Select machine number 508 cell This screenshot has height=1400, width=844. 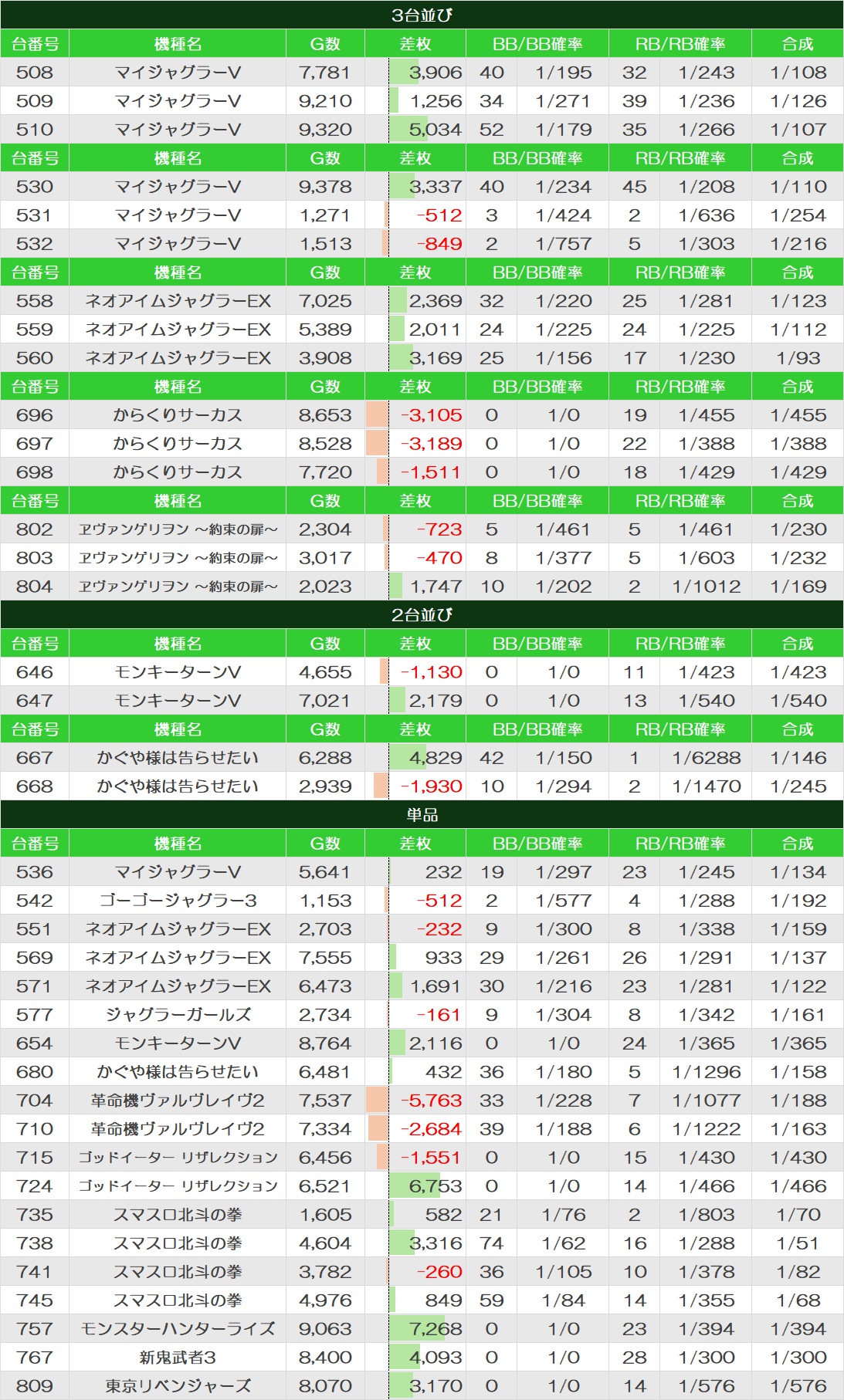[35, 73]
